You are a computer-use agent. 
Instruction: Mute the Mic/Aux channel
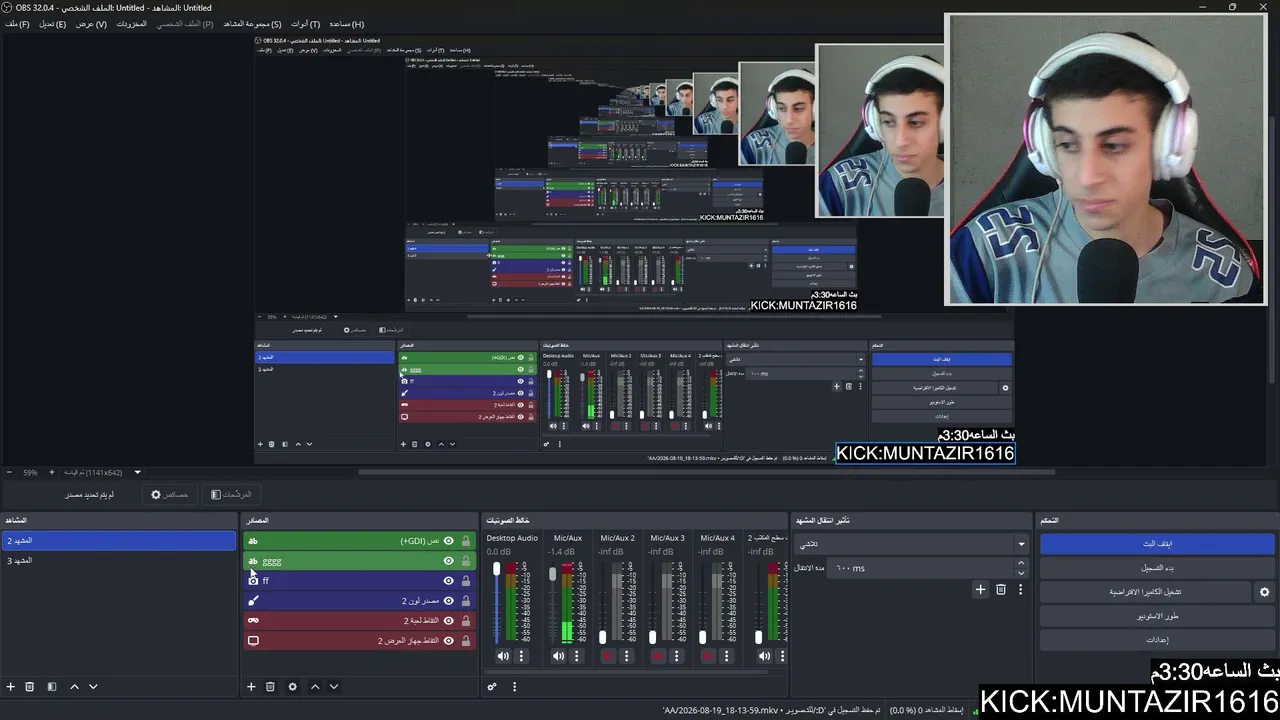click(558, 656)
